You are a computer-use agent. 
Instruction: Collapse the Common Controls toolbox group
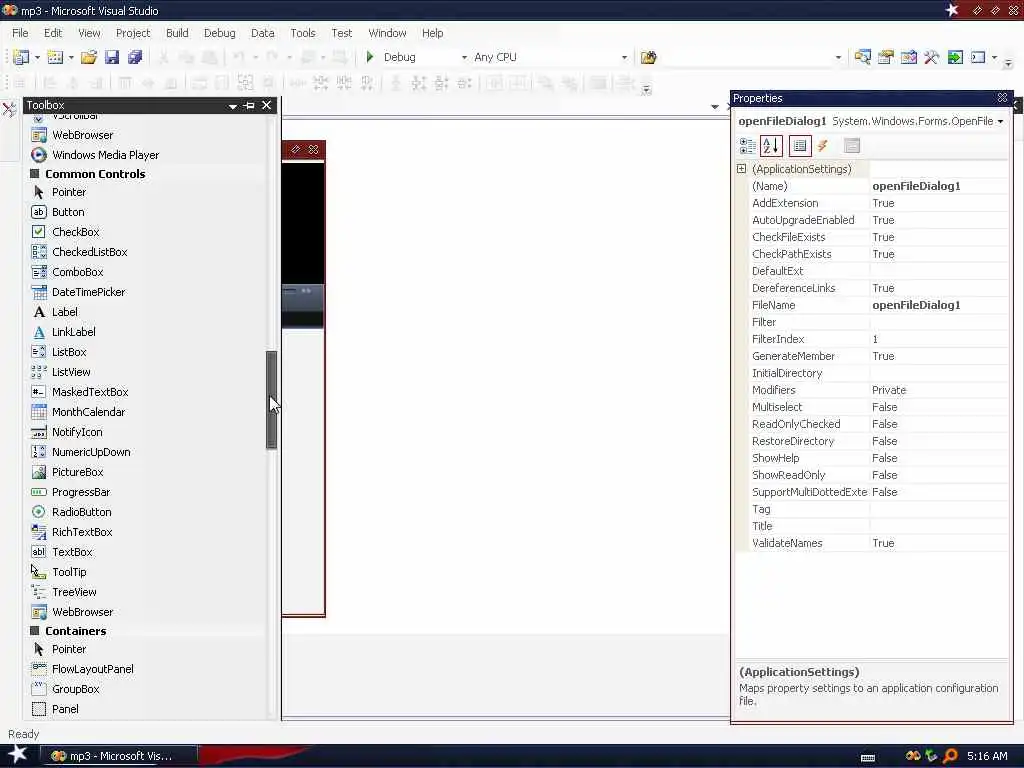point(35,174)
